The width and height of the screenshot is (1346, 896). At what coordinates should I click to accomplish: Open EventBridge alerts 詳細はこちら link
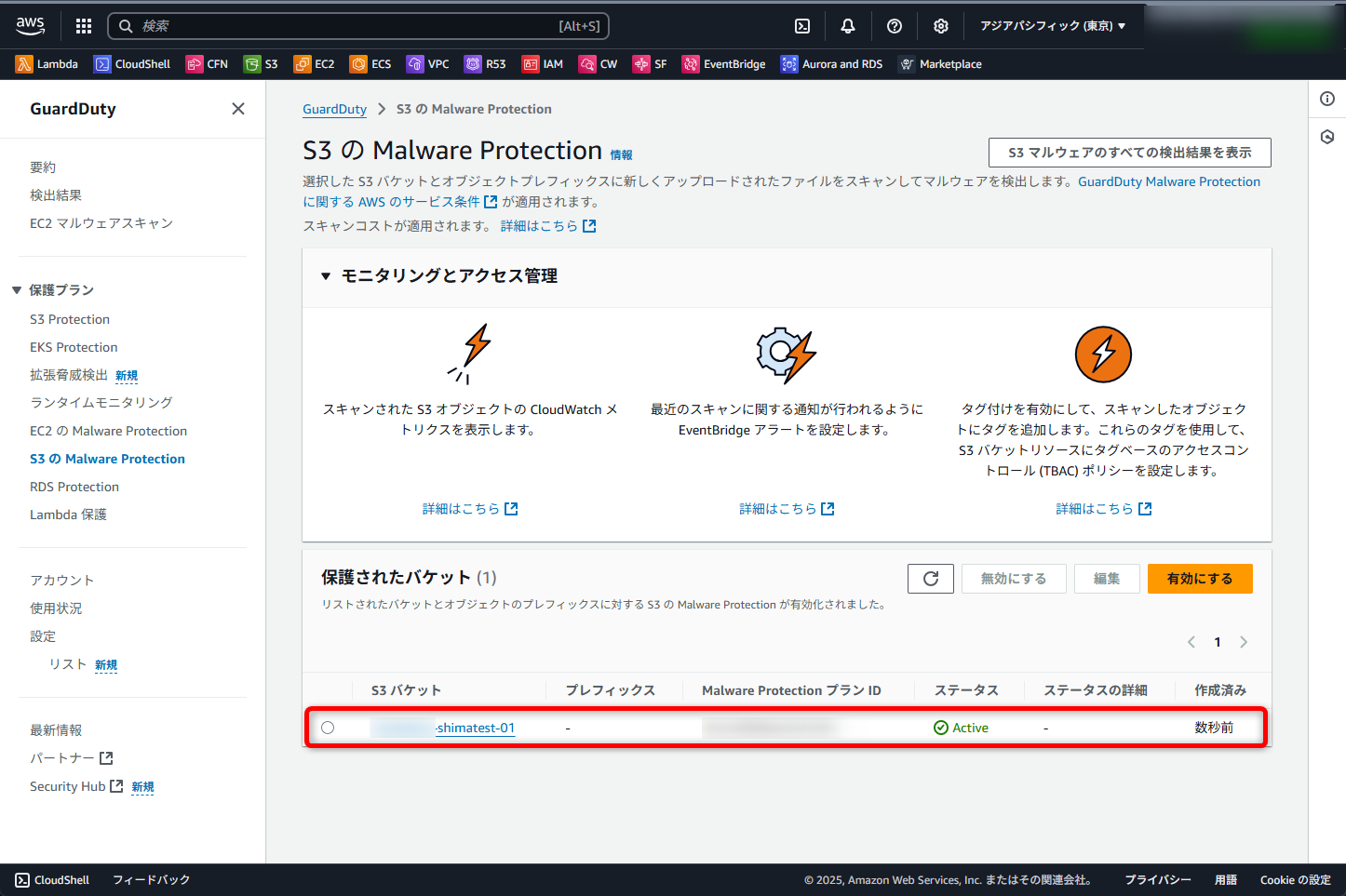click(x=787, y=509)
